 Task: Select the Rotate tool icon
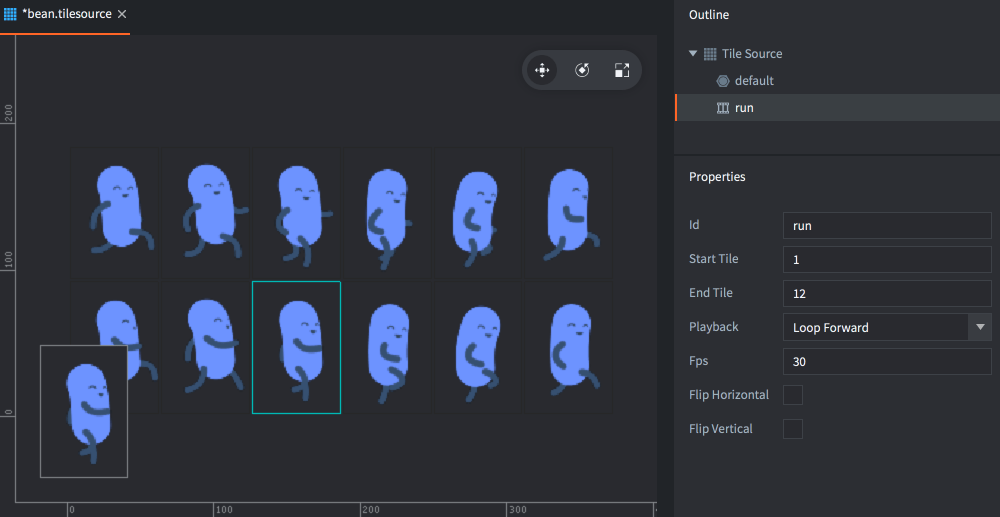click(582, 70)
